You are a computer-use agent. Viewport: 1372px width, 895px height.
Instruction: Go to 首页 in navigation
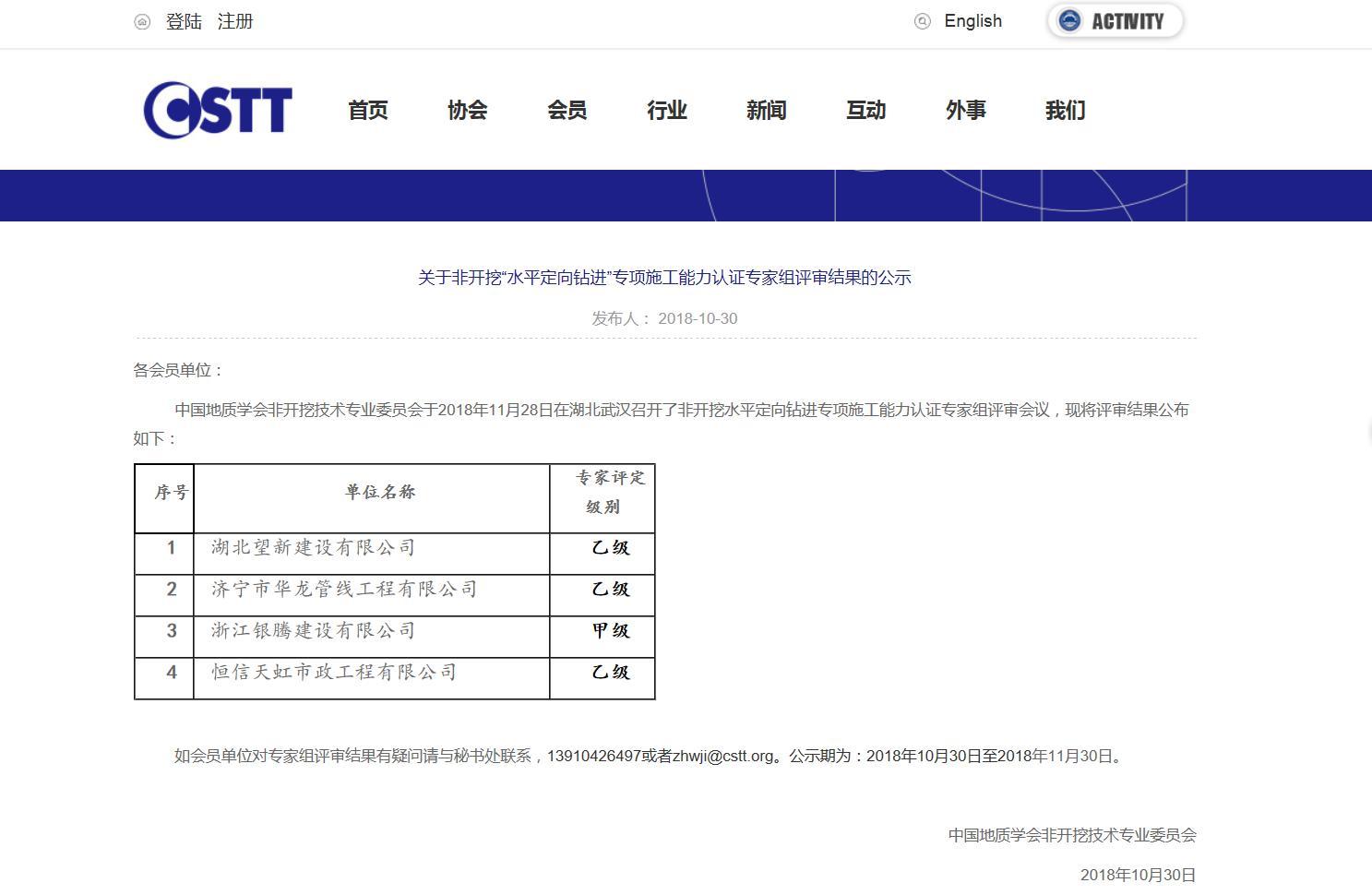368,111
